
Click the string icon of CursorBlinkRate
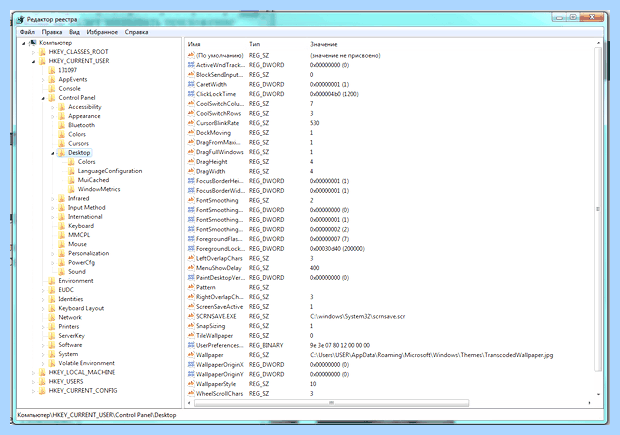(x=191, y=123)
